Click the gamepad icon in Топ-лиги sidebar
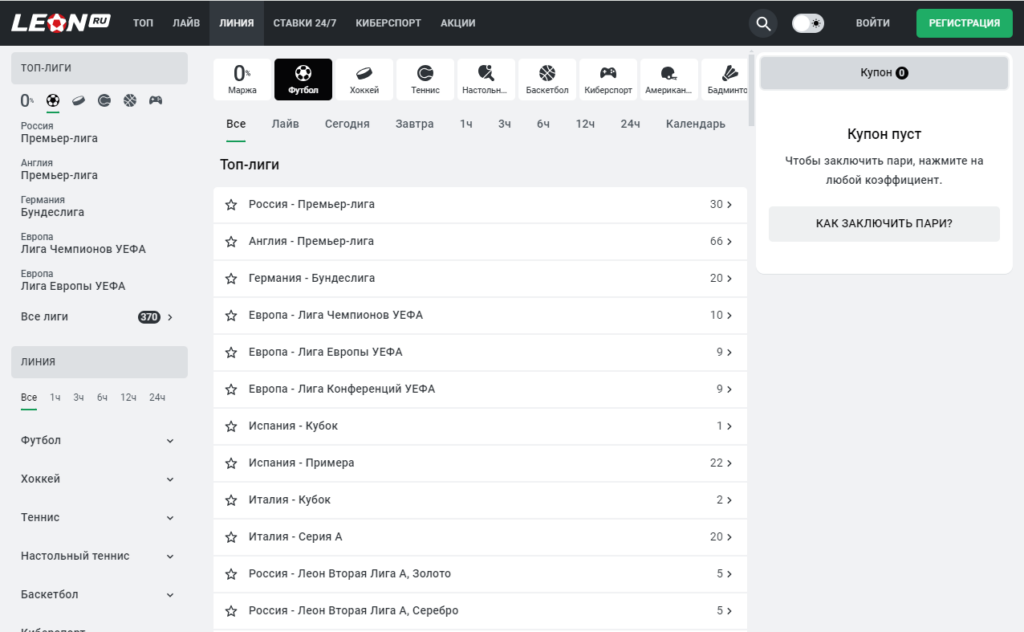1024x632 pixels. point(155,101)
